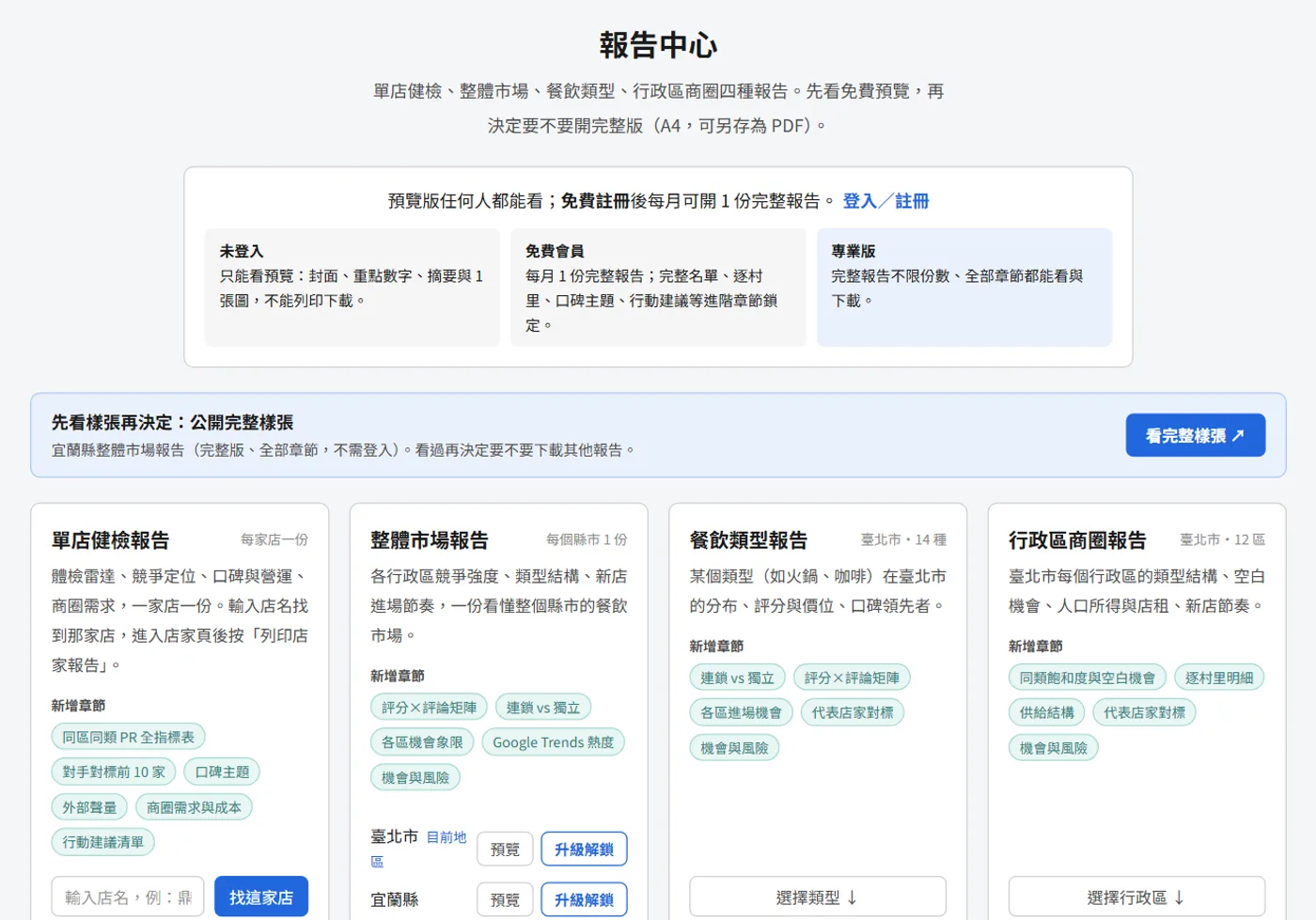Click the Google Trends 熱度 chip
The image size is (1316, 920).
[x=554, y=742]
